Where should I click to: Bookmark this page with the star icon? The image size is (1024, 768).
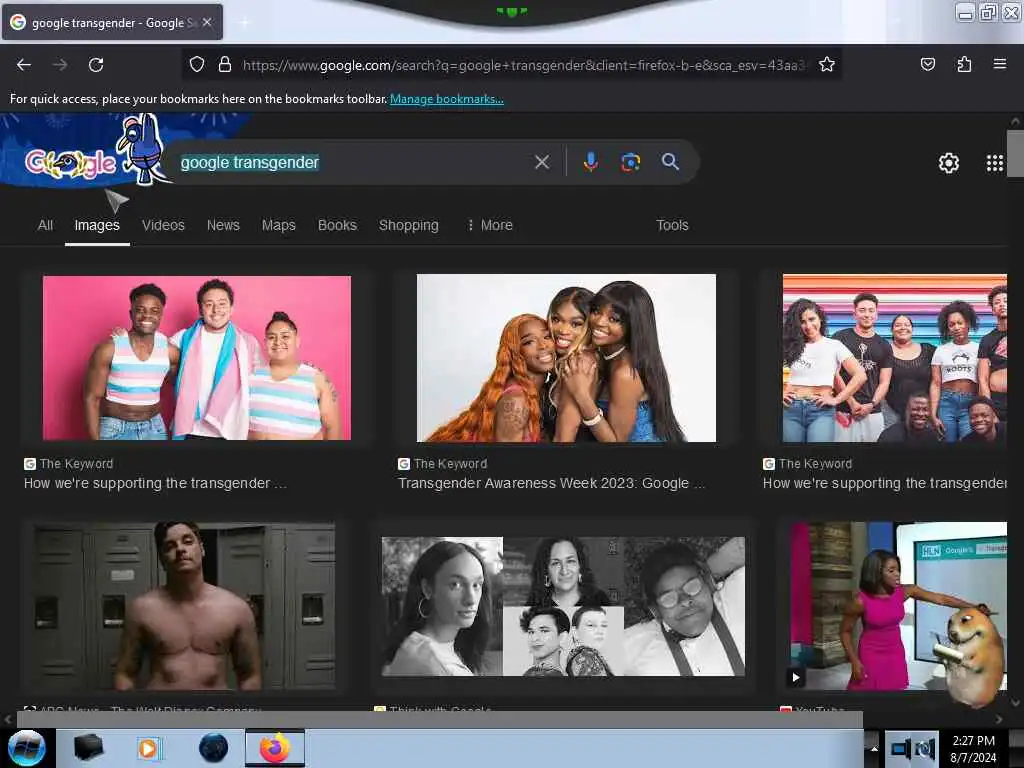click(827, 64)
